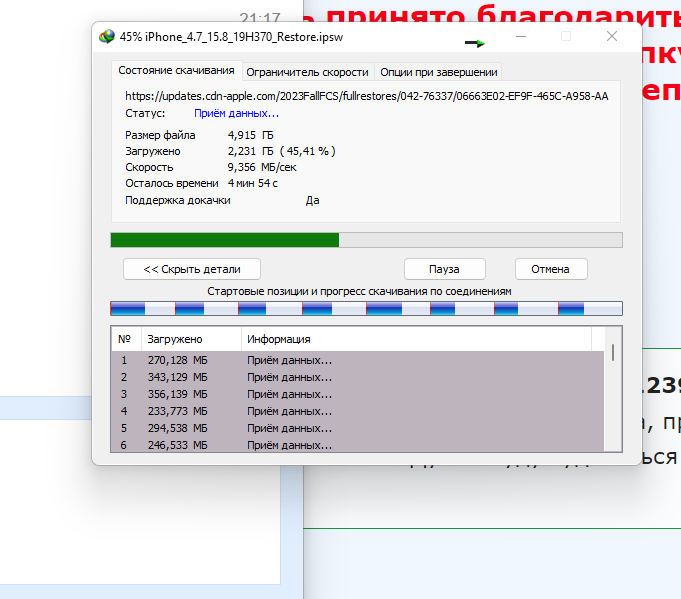Select connection row 294,538 МБ
The height and width of the screenshot is (599, 681).
[358, 428]
